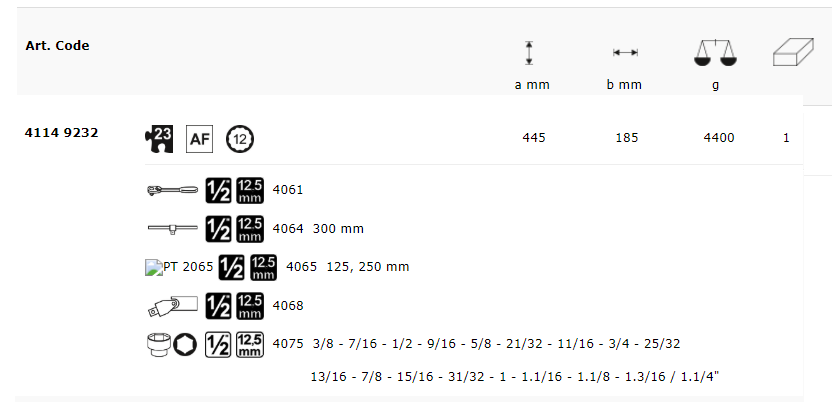The image size is (832, 402).
Task: Click the universal joint icon beside 4068
Action: pyautogui.click(x=171, y=305)
